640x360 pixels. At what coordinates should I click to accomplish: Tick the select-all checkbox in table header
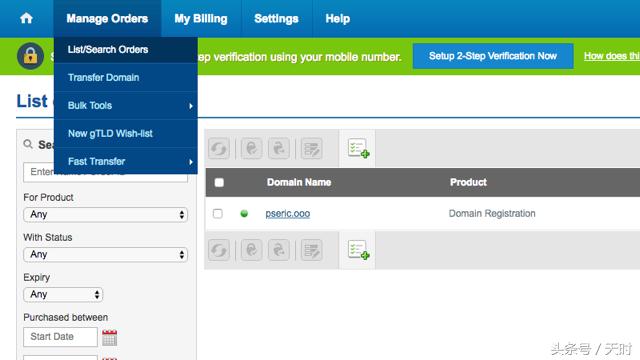(x=219, y=182)
